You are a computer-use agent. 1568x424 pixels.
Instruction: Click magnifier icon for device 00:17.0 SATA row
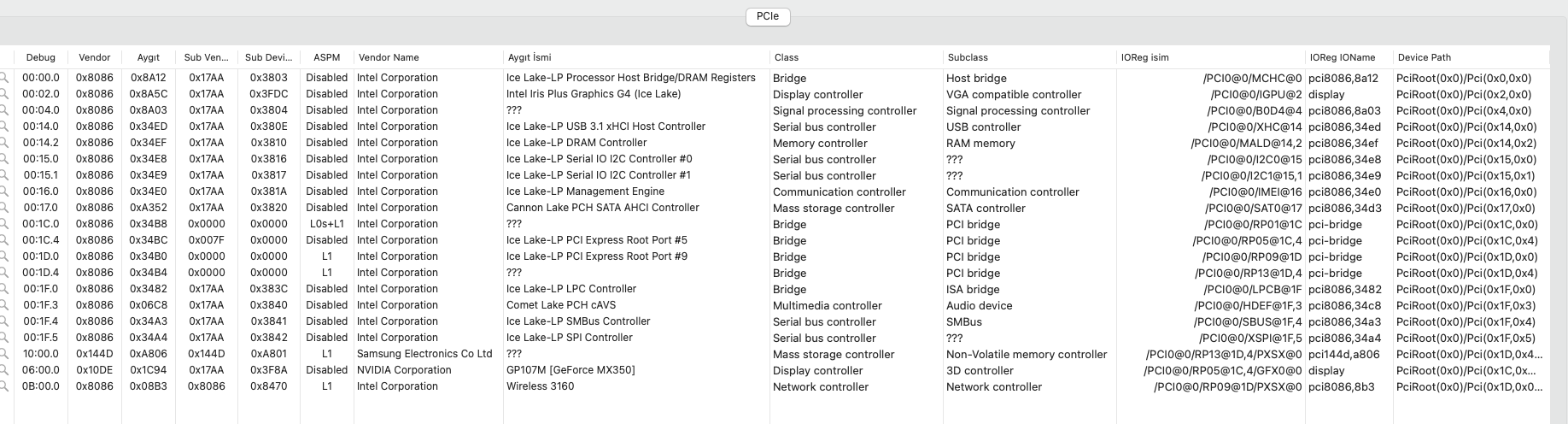(3, 208)
